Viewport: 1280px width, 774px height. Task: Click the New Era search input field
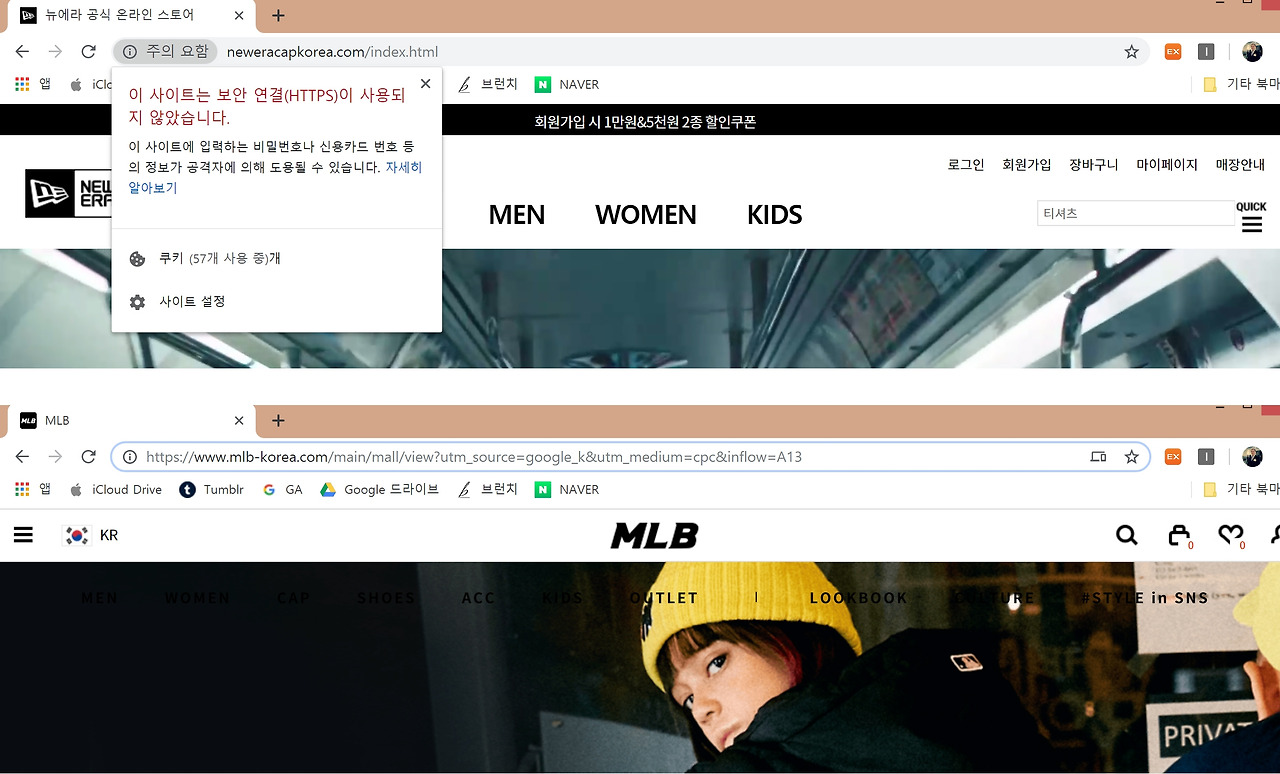(x=1136, y=213)
